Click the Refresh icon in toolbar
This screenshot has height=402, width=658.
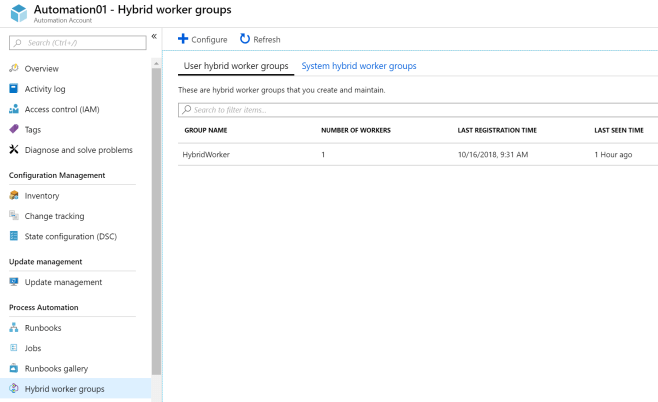pos(245,39)
